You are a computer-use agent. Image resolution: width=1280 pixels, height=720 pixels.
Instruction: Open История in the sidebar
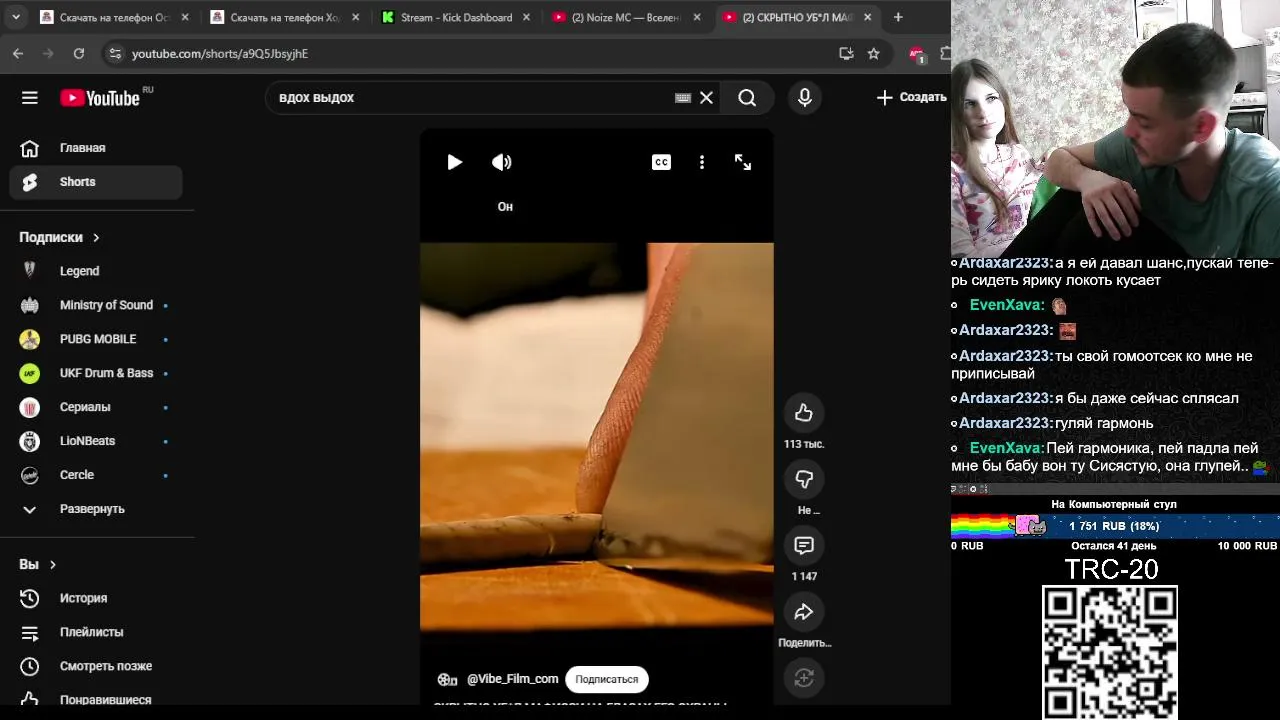click(x=96, y=598)
